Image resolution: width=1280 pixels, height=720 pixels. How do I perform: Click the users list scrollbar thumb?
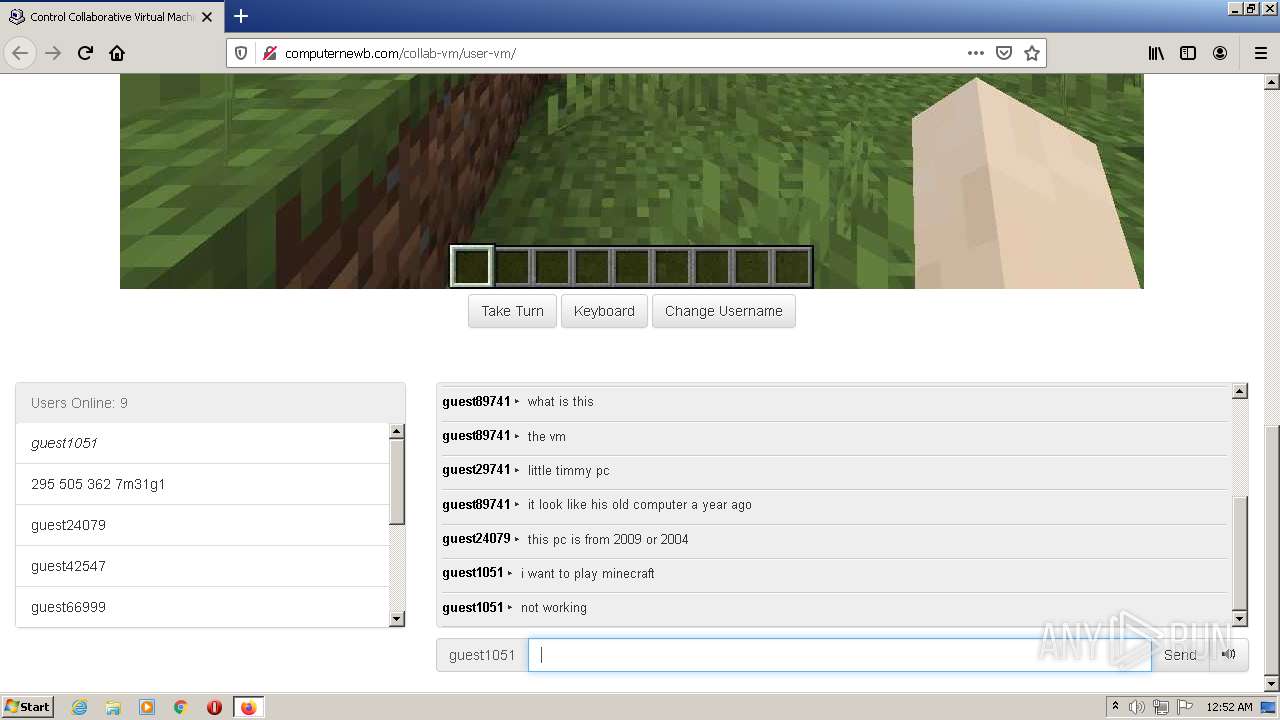click(396, 482)
